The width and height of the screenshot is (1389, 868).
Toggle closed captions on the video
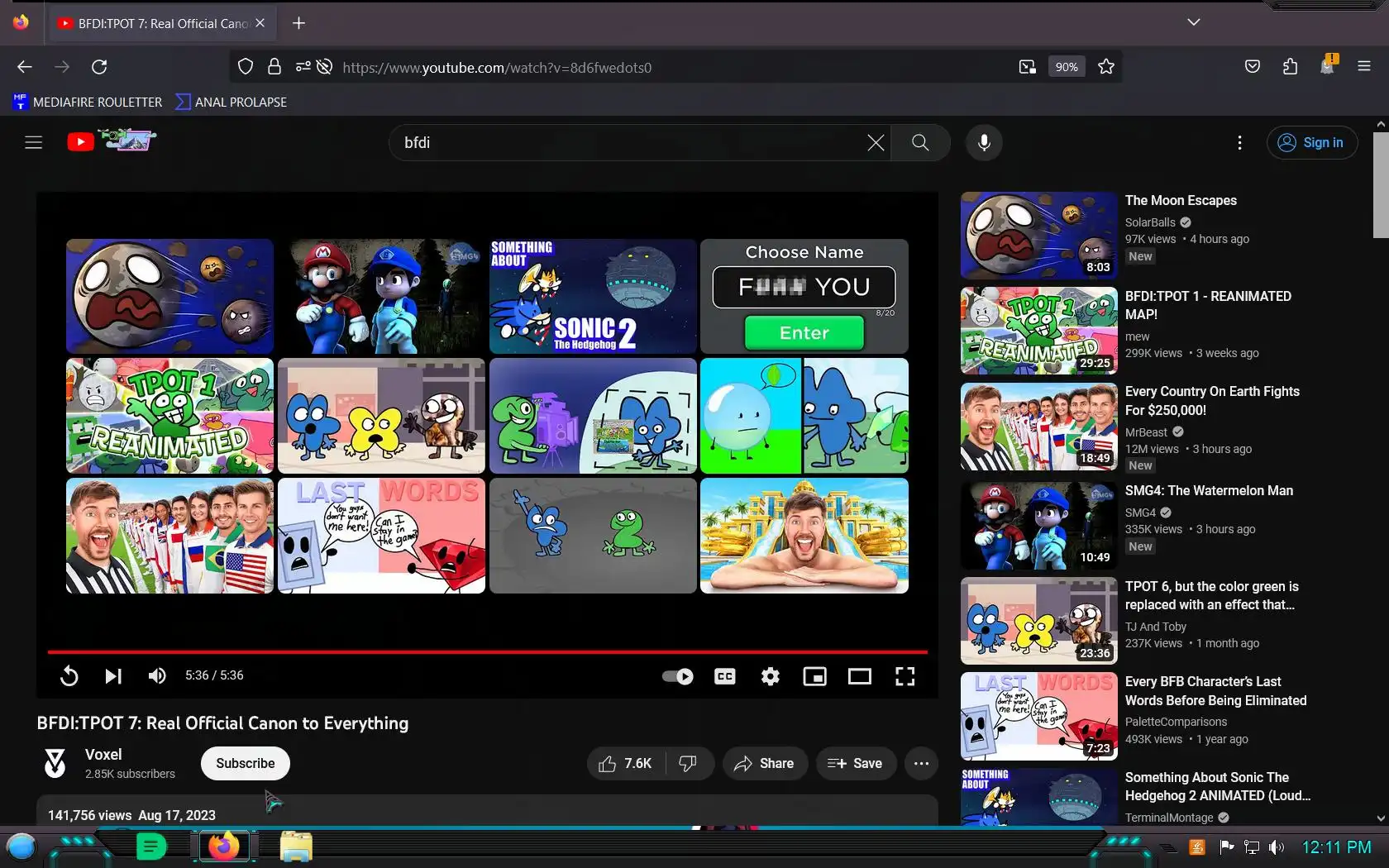point(725,676)
